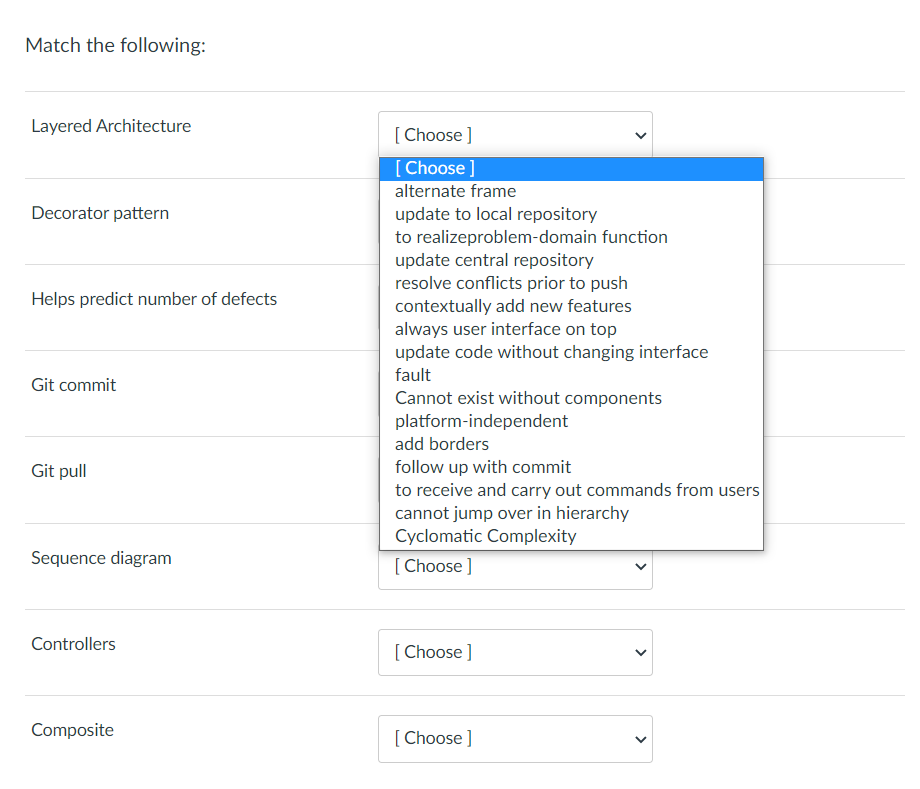Screen dimensions: 920x789
Task: Choose 'contextually add new features' option
Action: click(571, 306)
